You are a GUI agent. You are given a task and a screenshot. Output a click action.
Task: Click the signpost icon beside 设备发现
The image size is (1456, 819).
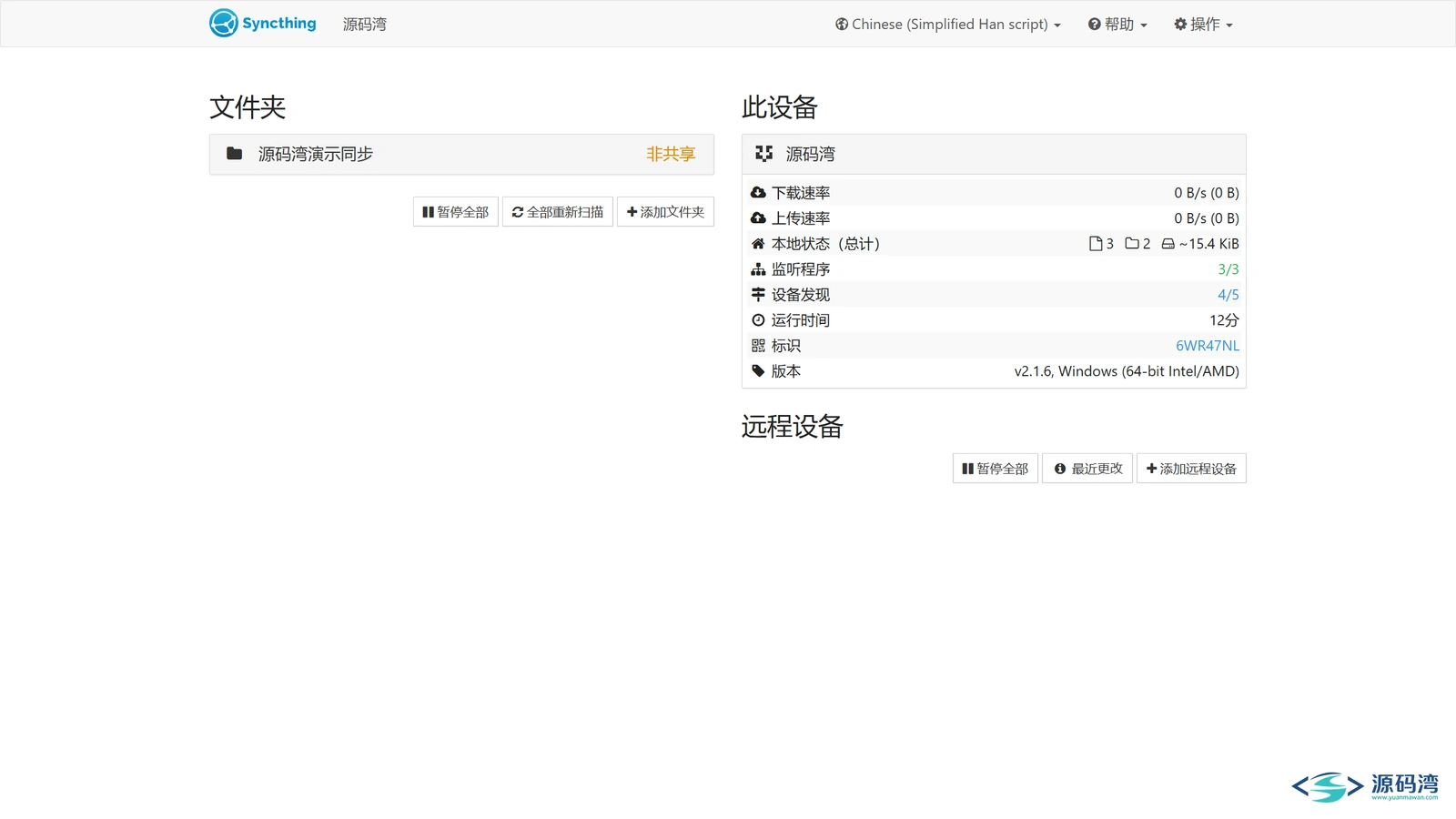[758, 295]
